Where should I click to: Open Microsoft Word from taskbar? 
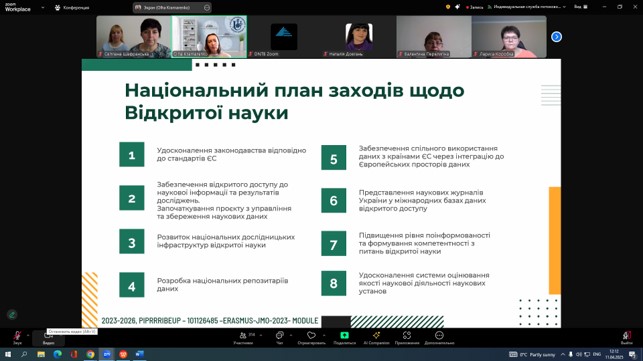pyautogui.click(x=139, y=354)
